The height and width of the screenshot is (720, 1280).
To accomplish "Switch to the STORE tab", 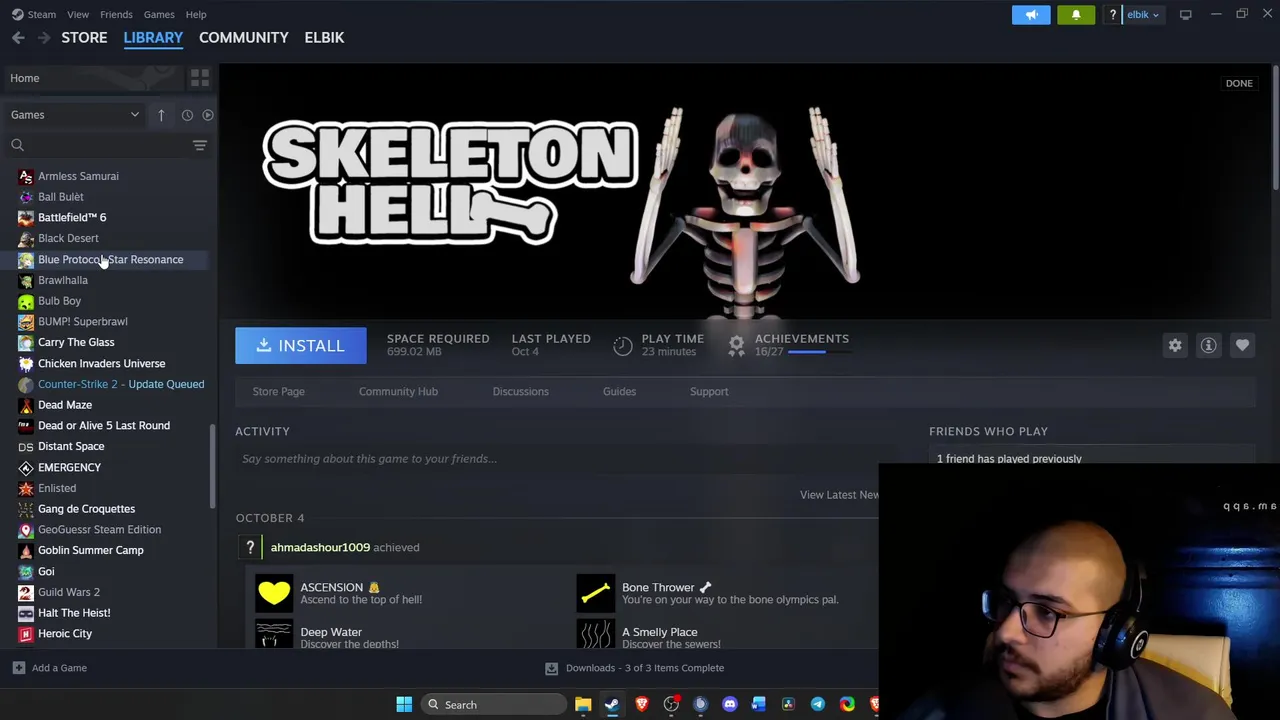I will click(84, 37).
